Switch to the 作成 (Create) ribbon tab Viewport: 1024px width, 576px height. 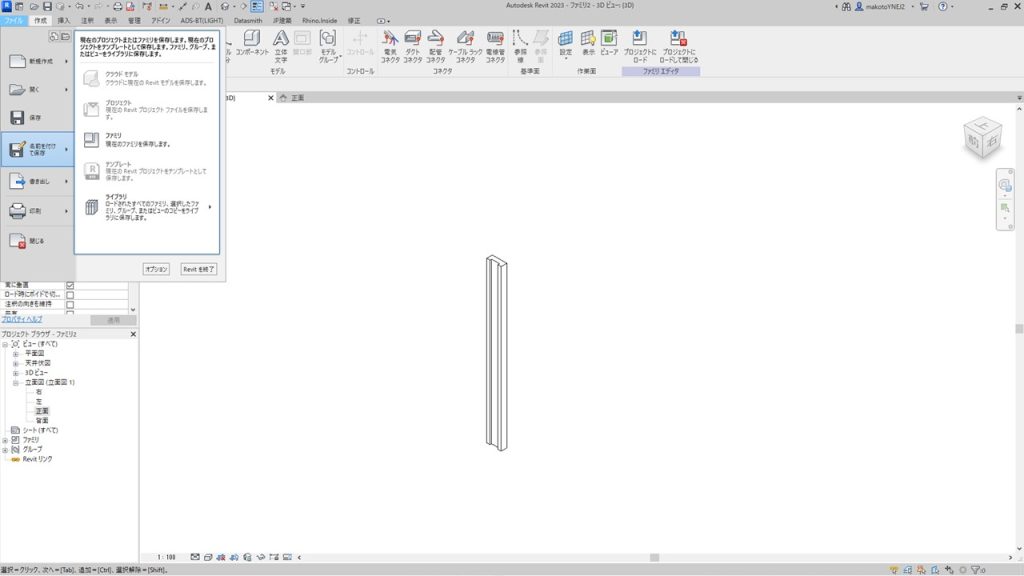click(40, 21)
